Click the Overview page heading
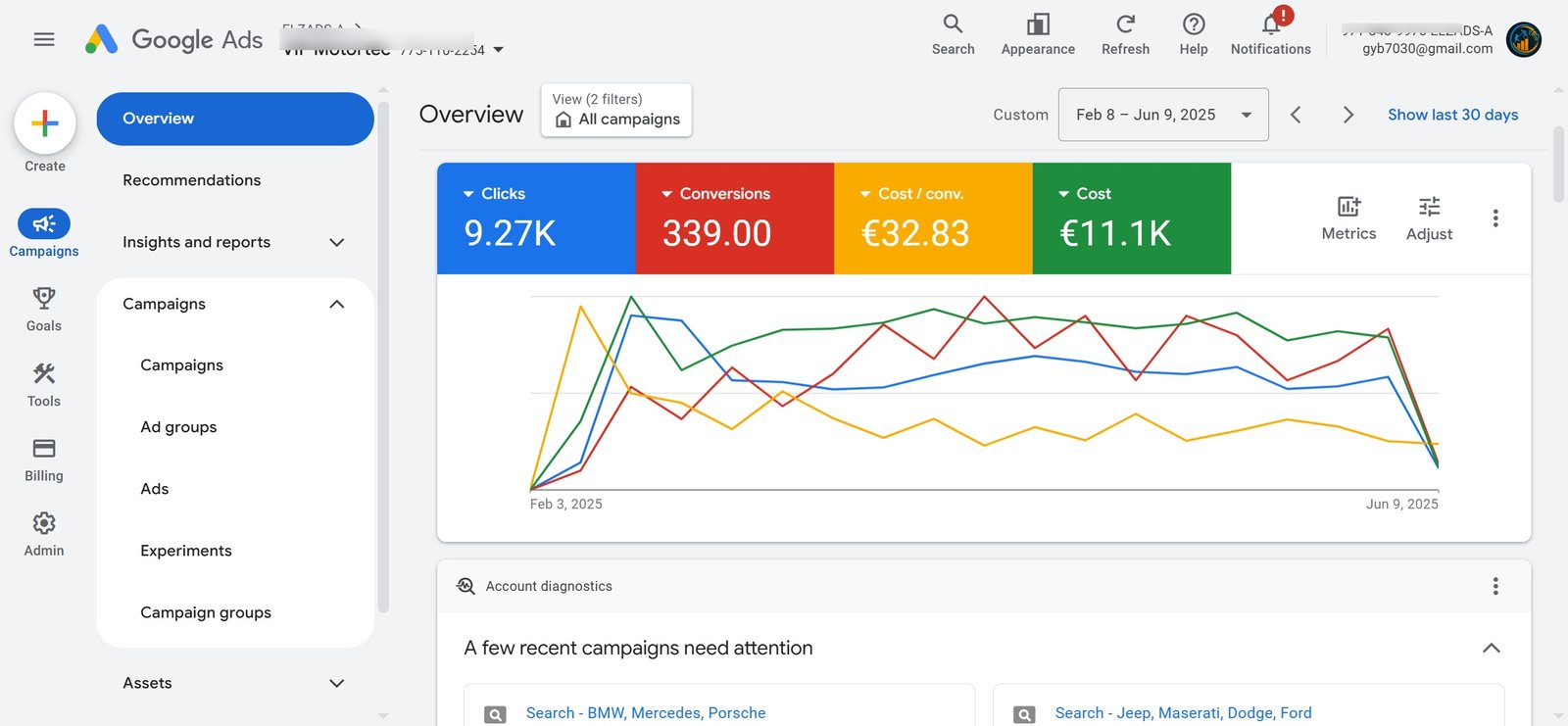The height and width of the screenshot is (726, 1568). click(471, 115)
